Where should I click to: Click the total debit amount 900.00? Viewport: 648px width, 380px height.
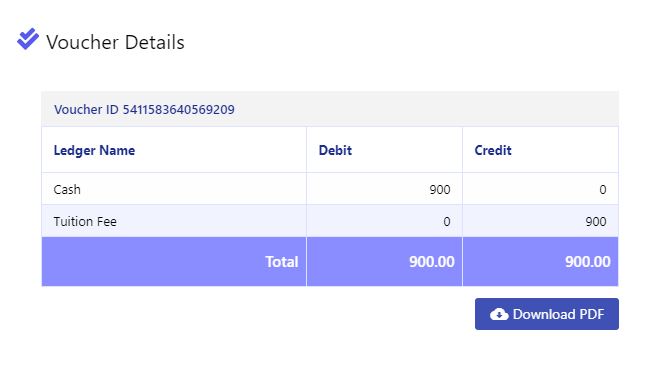[x=432, y=261]
